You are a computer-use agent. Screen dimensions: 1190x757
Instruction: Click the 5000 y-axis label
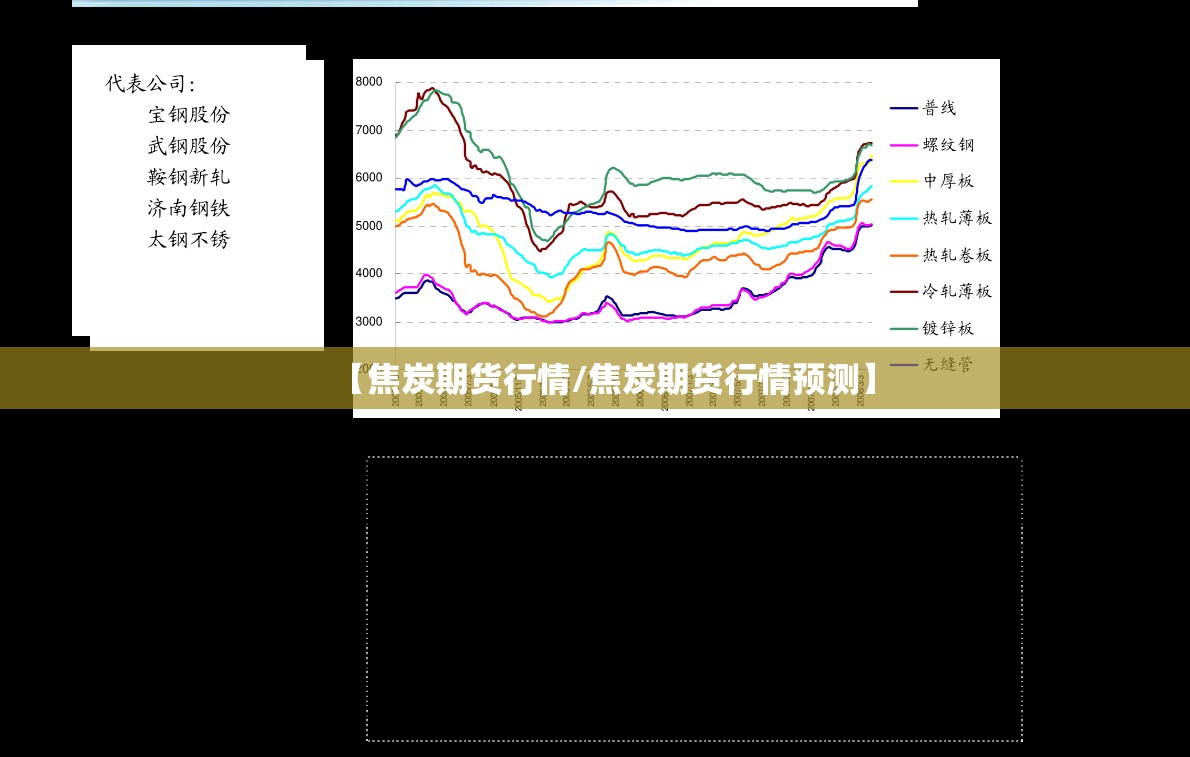tap(369, 226)
